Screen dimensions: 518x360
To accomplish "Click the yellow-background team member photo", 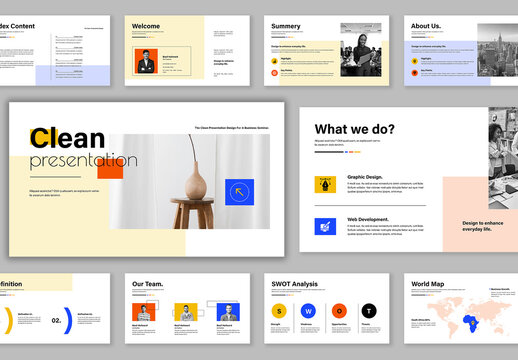I will [186, 312].
